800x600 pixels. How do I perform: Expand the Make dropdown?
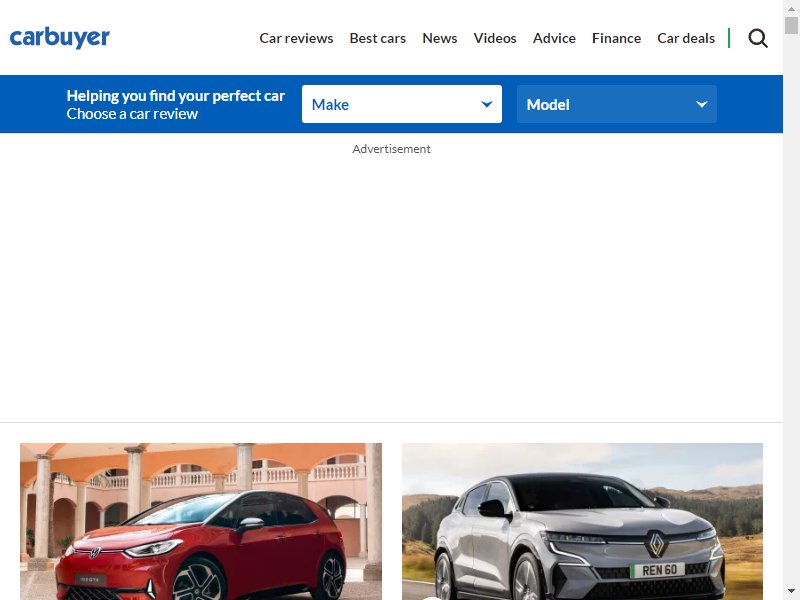click(x=402, y=104)
